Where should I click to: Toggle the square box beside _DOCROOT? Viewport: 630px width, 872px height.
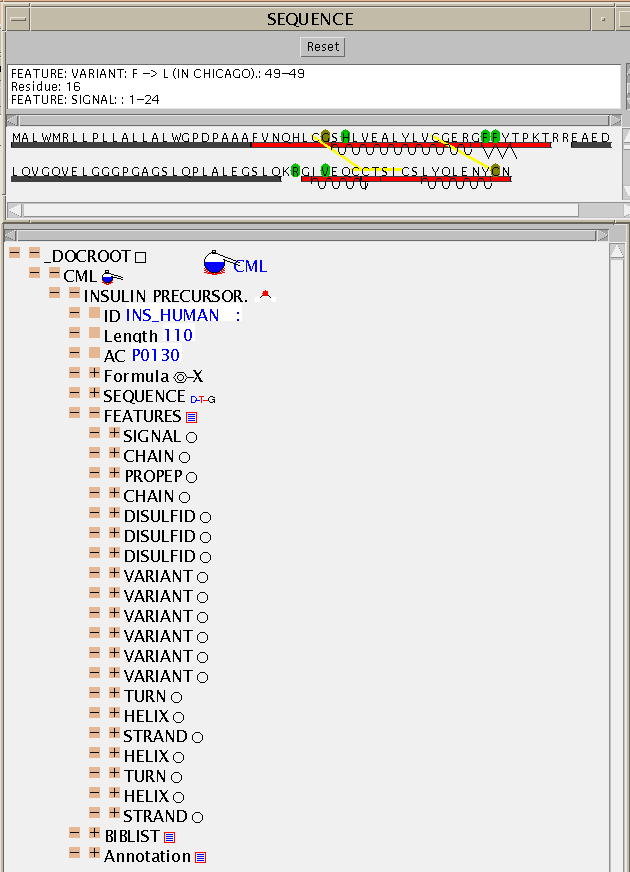point(141,257)
